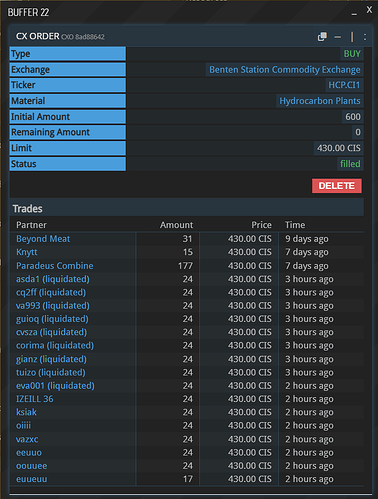Minimize the BUFFER 22 window
378x499 pixels.
(x=354, y=13)
